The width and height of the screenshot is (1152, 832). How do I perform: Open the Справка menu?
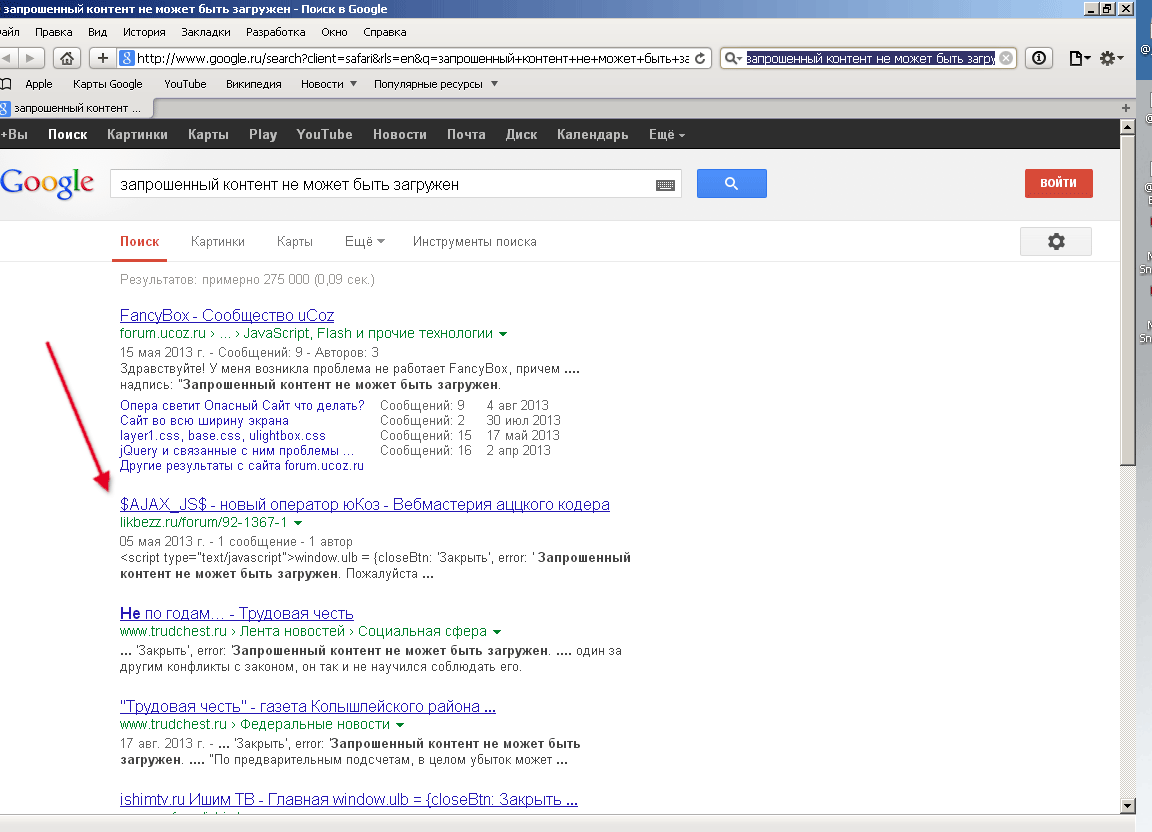tap(384, 32)
